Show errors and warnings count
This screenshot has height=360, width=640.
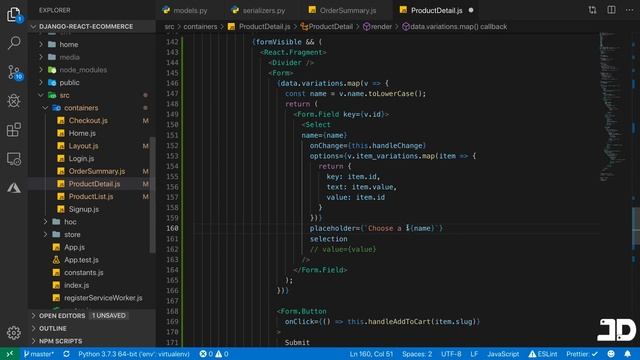214,354
